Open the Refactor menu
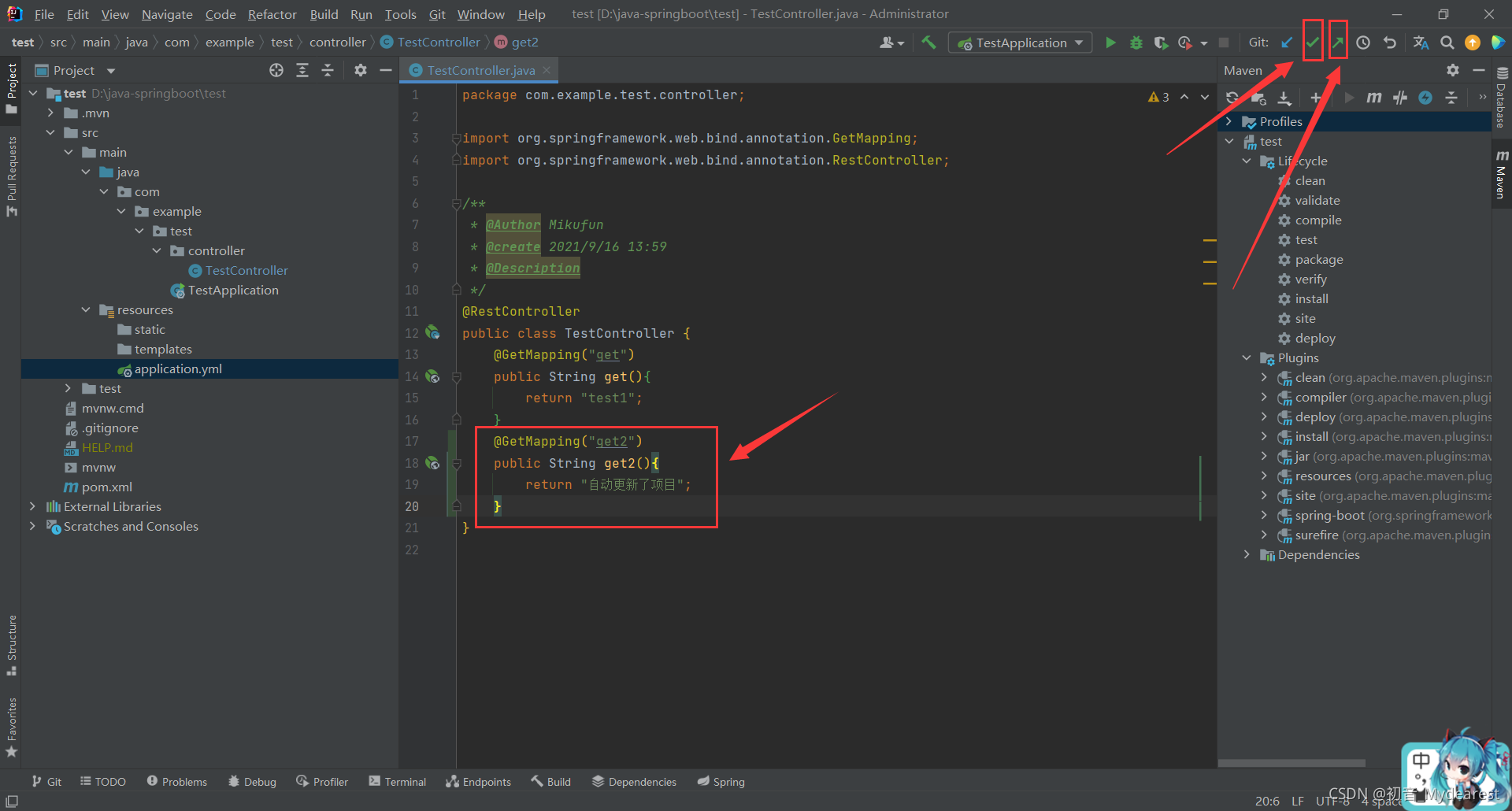 pyautogui.click(x=272, y=14)
